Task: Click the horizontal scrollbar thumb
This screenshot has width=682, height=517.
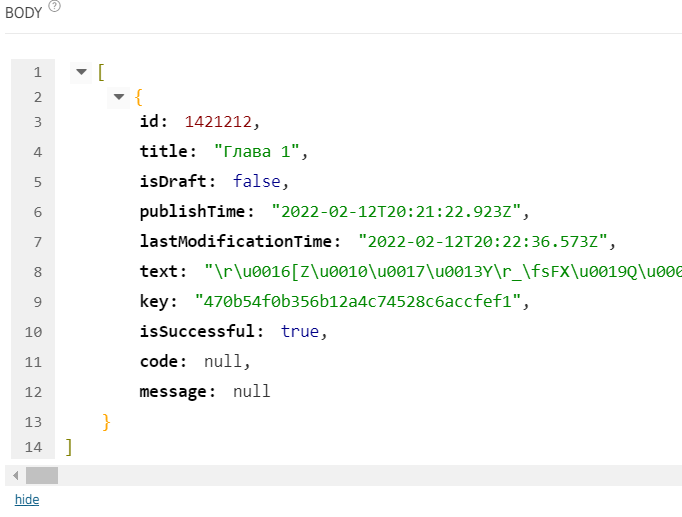Action: [x=42, y=475]
